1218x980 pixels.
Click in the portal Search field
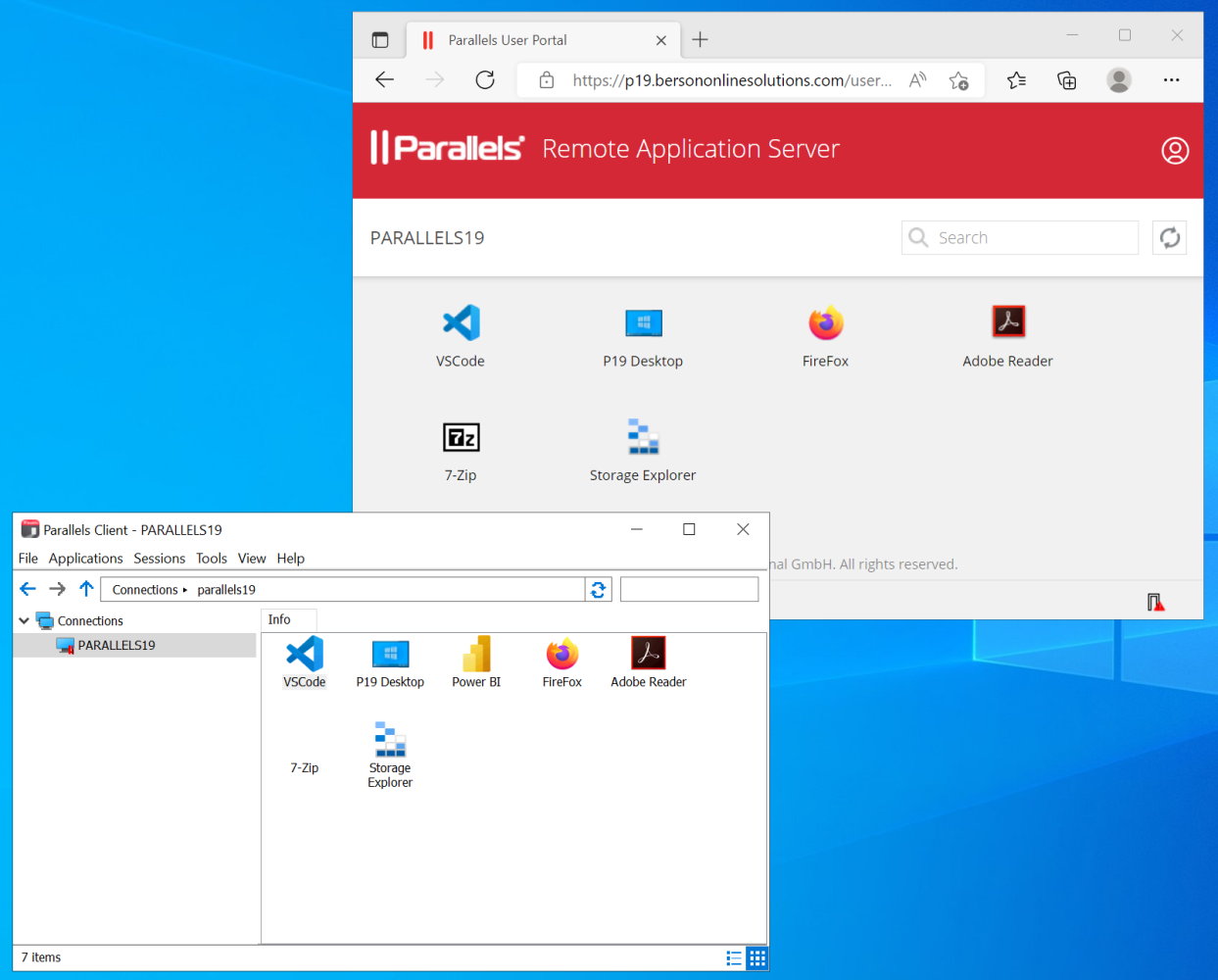coord(1020,237)
